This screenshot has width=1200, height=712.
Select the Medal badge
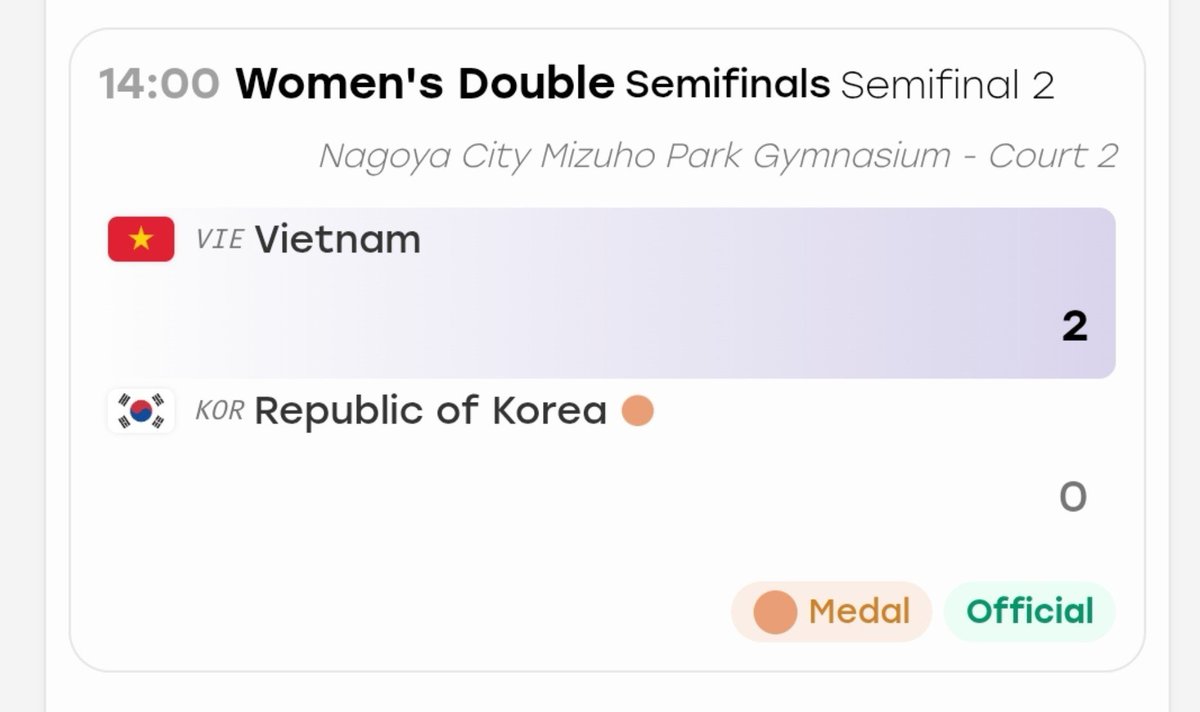832,612
